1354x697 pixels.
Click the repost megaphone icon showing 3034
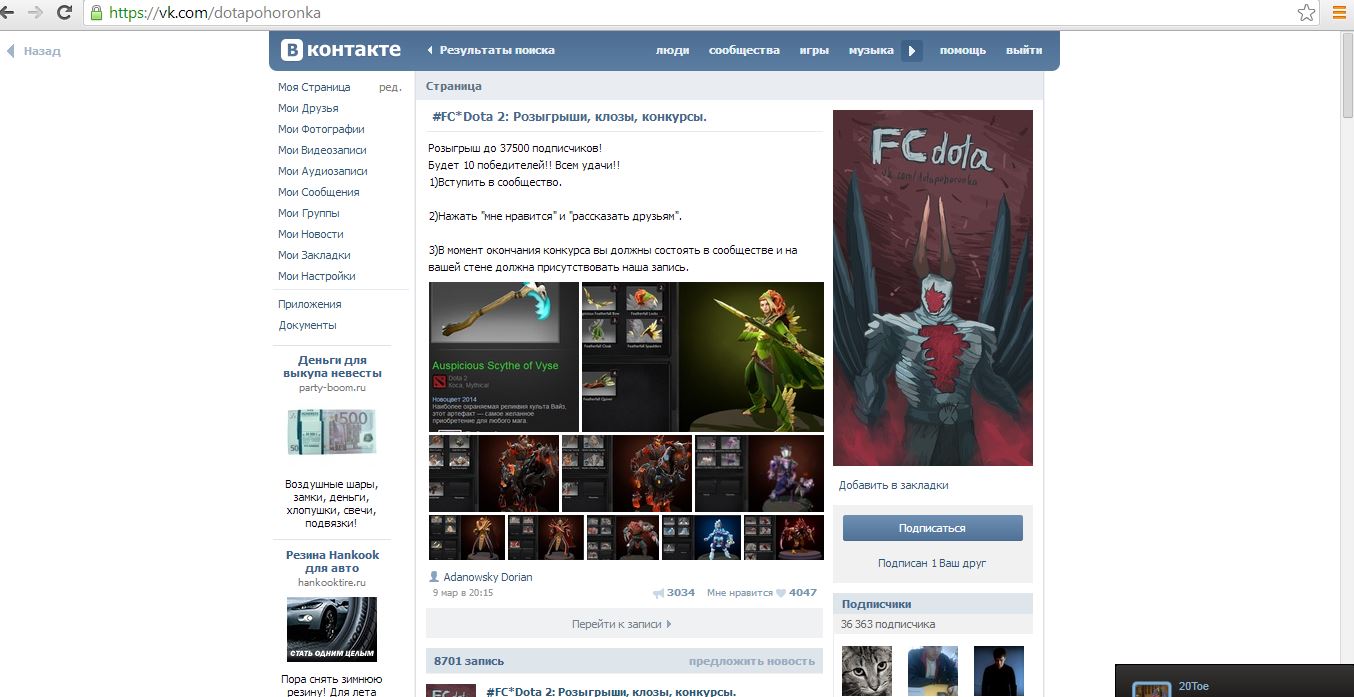pos(658,593)
